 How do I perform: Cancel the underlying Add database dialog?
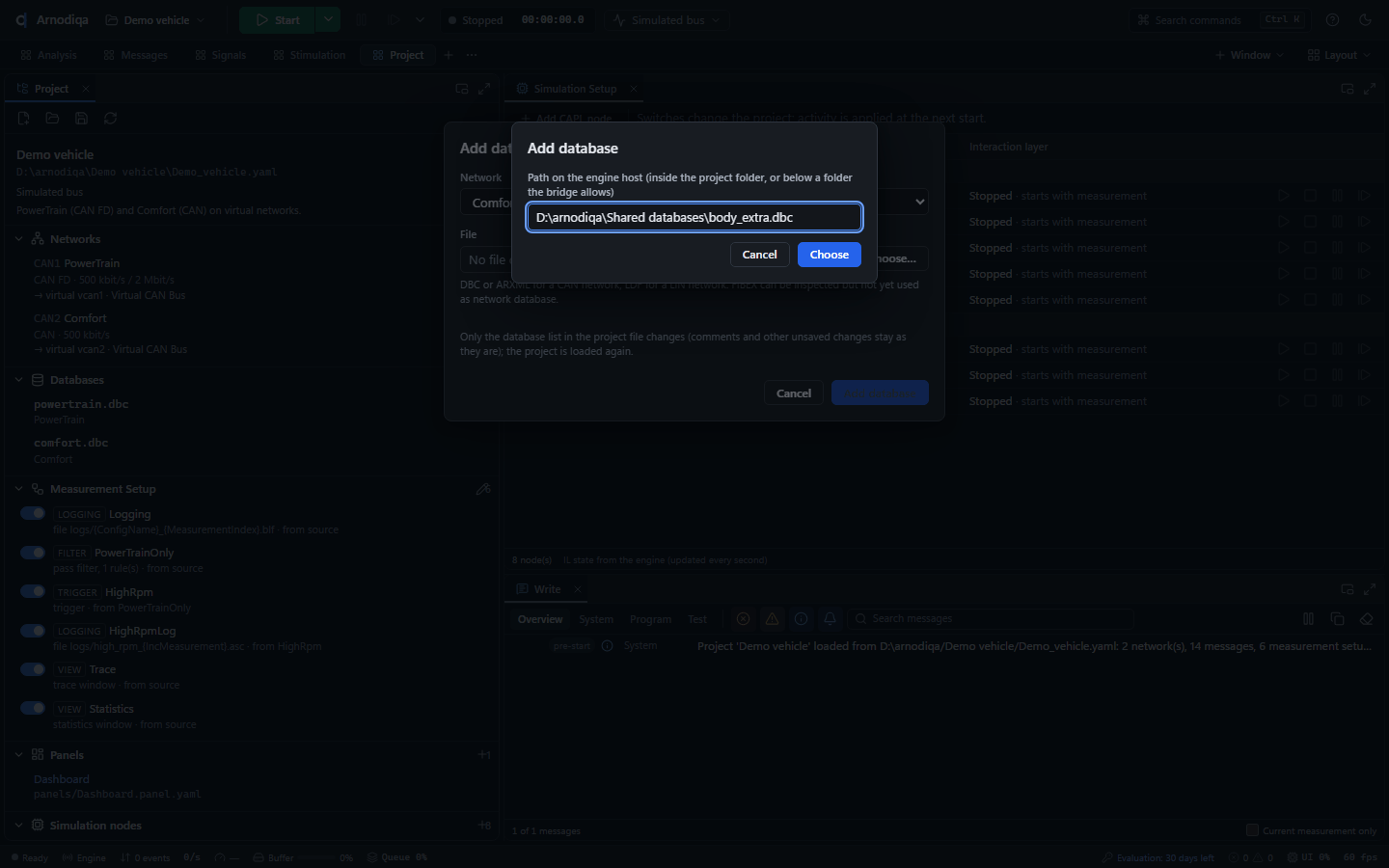793,393
